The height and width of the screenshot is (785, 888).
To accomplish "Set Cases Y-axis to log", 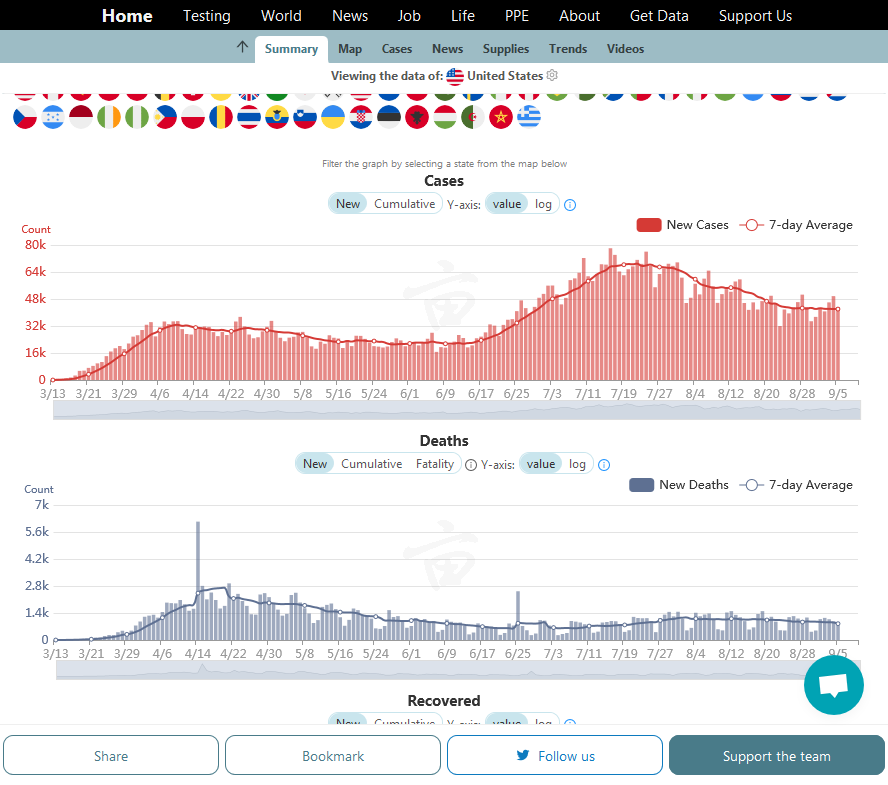I will (x=543, y=204).
